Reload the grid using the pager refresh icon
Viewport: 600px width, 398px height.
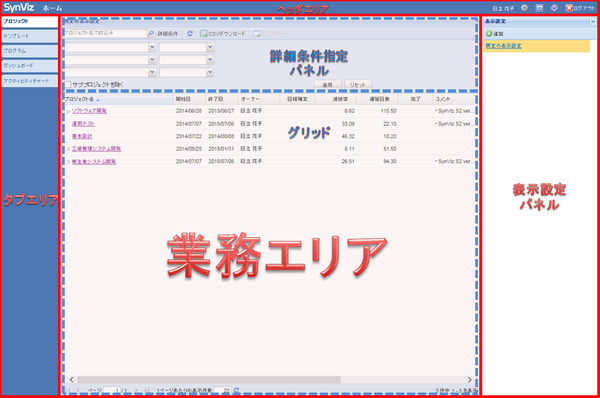(236, 390)
